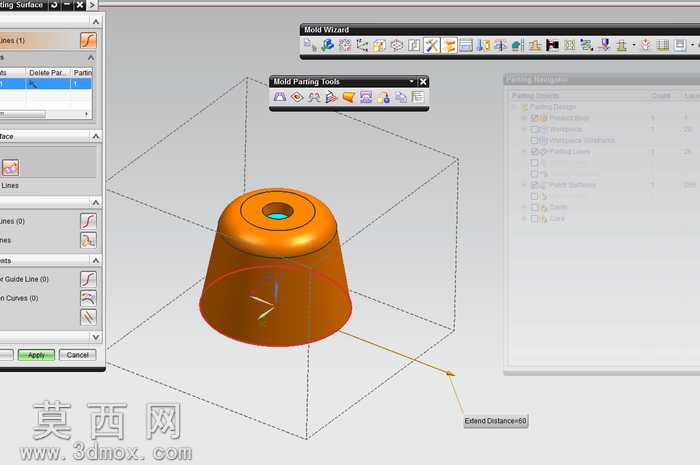Select the Mold CSYS axes icon
Viewport: 700px width, 465px height.
(362, 45)
